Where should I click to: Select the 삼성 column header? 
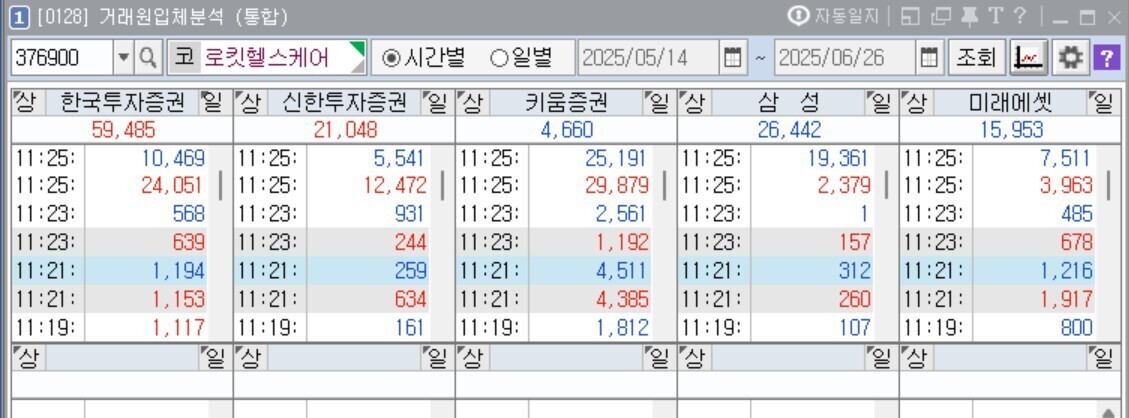[x=786, y=104]
